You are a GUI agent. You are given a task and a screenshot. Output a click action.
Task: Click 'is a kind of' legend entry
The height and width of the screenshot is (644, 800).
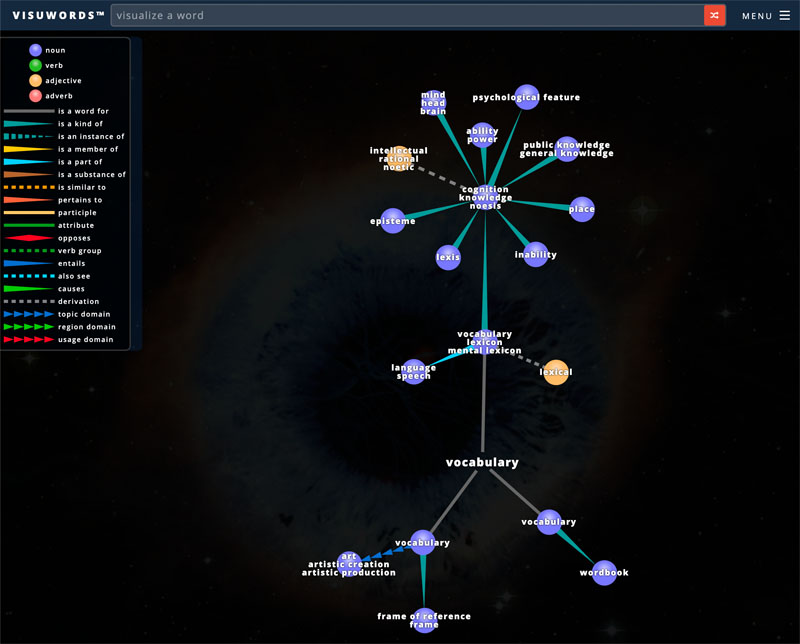tap(53, 123)
